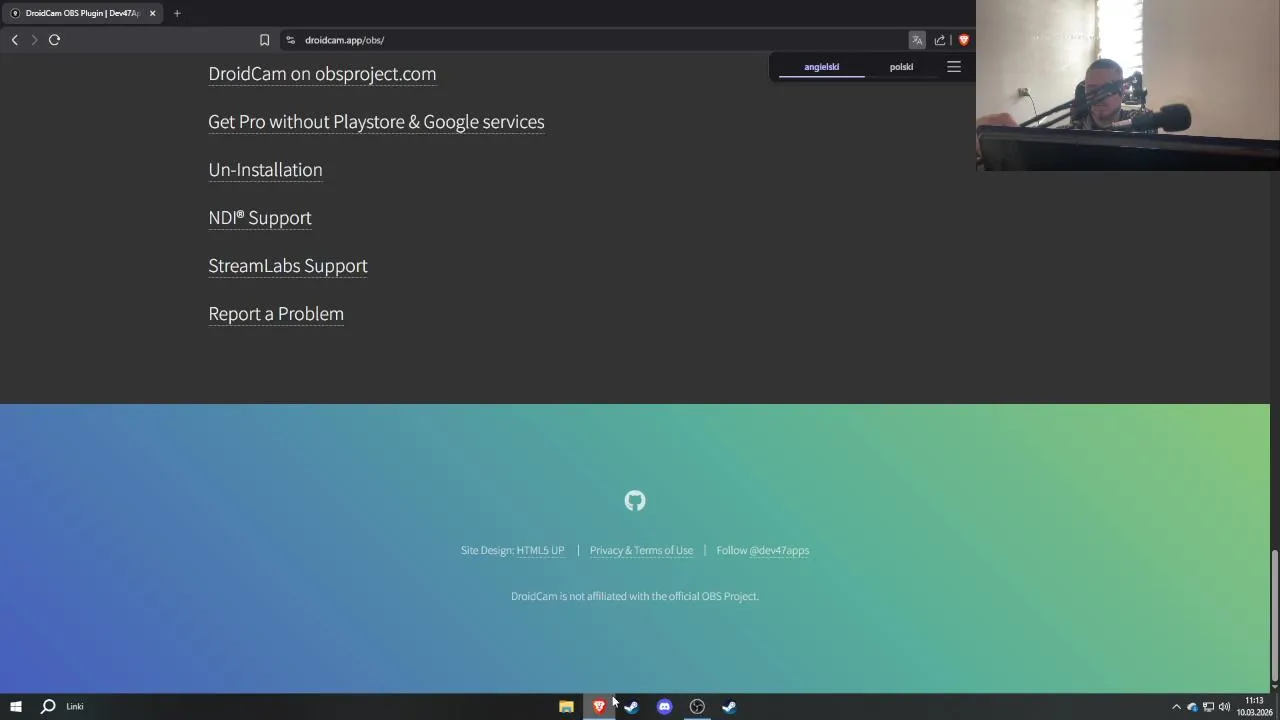Open last Steam icon in taskbar

click(730, 706)
